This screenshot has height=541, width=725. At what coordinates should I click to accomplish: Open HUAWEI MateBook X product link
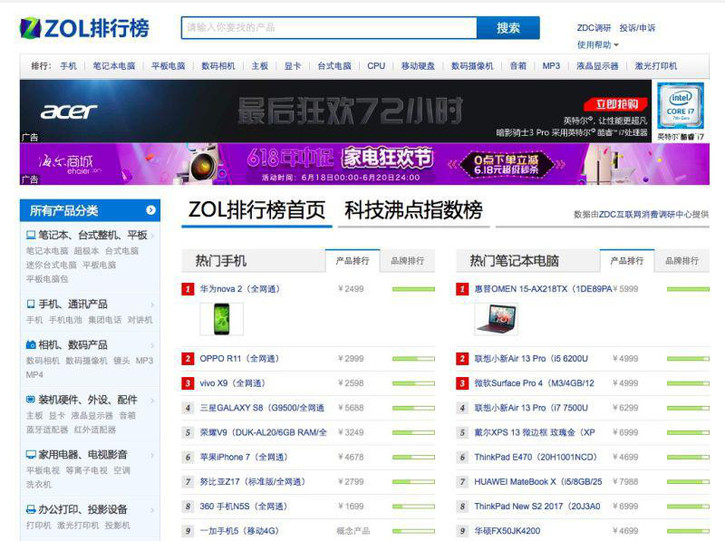[538, 481]
